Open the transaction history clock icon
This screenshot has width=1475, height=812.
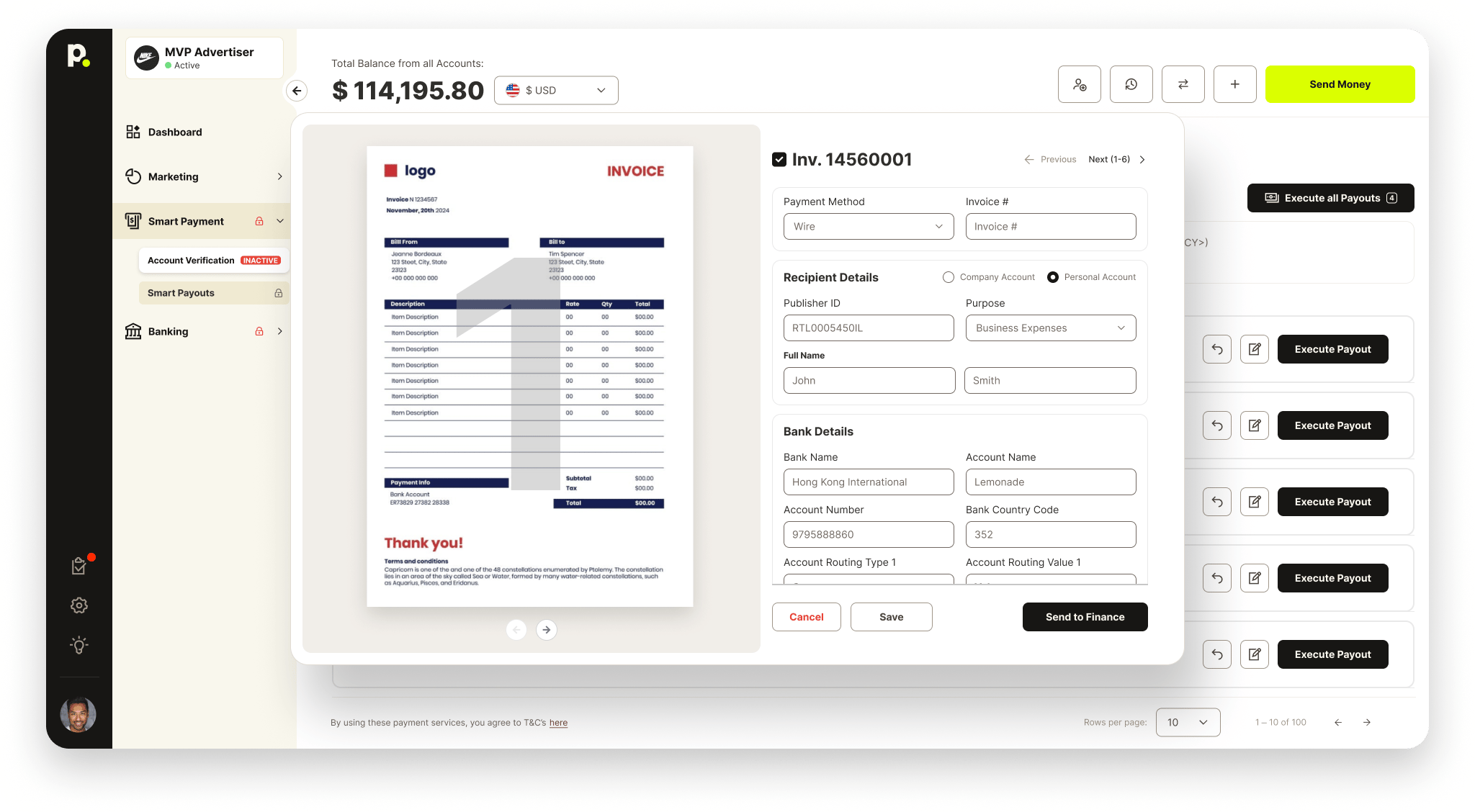pos(1131,84)
